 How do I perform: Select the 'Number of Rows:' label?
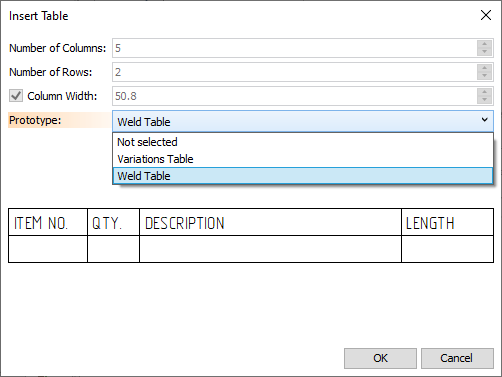pyautogui.click(x=50, y=72)
